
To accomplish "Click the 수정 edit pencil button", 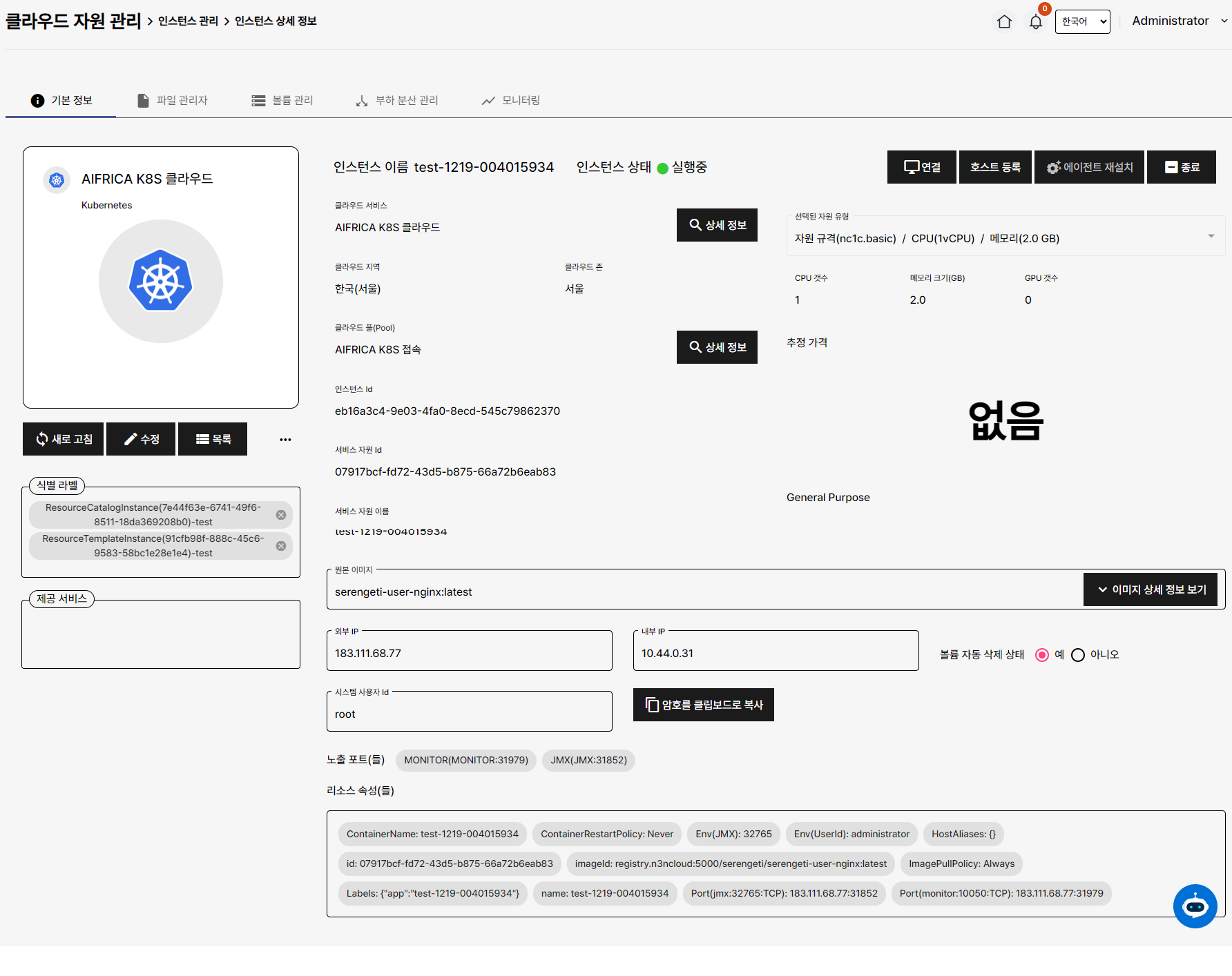I will pyautogui.click(x=141, y=439).
